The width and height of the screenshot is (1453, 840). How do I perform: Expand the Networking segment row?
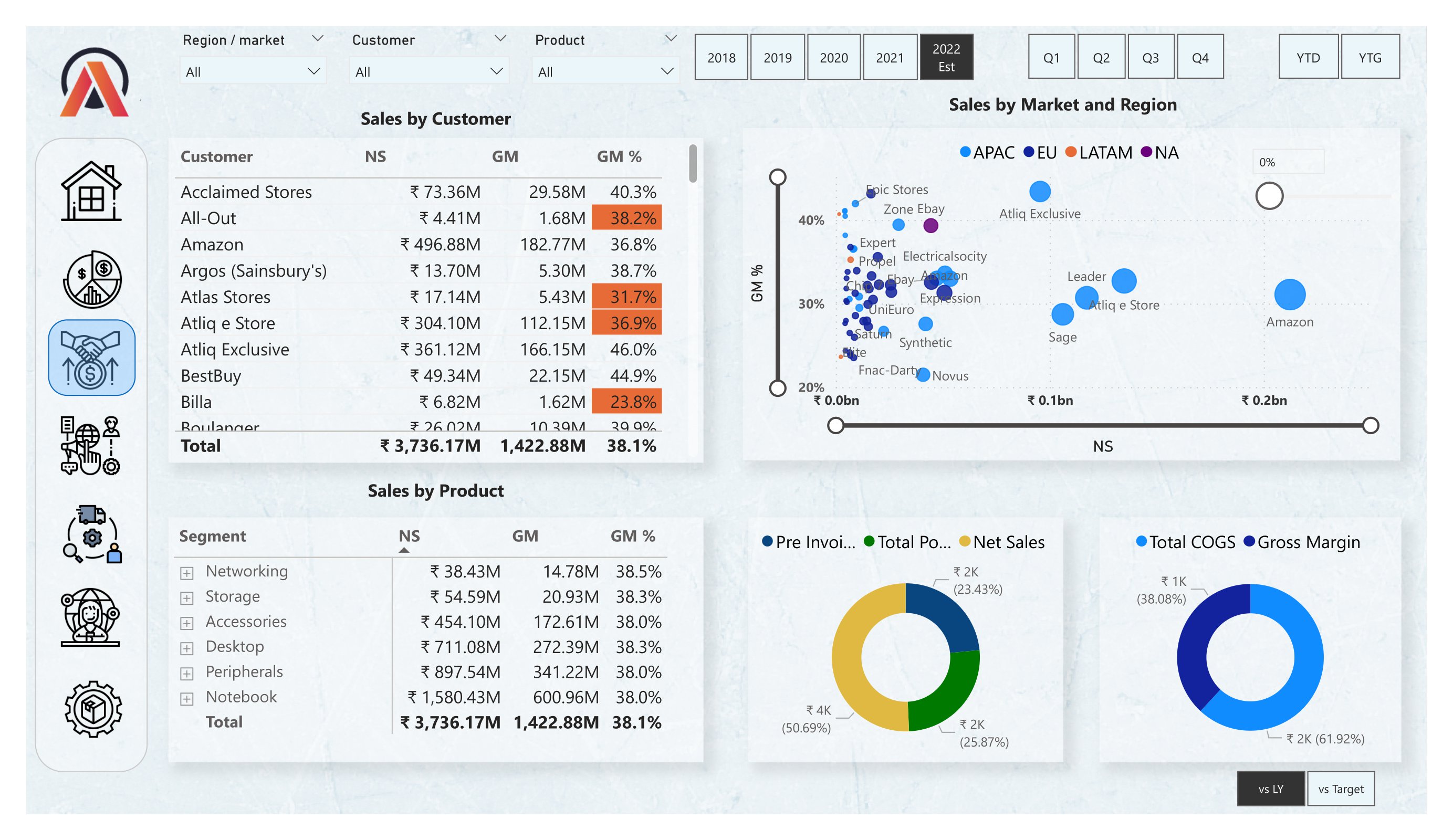[187, 572]
